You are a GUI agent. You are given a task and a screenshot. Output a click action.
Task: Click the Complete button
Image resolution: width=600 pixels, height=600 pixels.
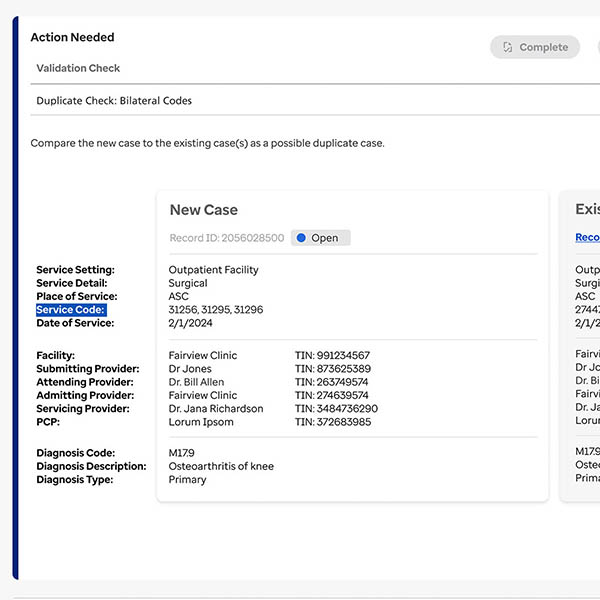coord(535,47)
